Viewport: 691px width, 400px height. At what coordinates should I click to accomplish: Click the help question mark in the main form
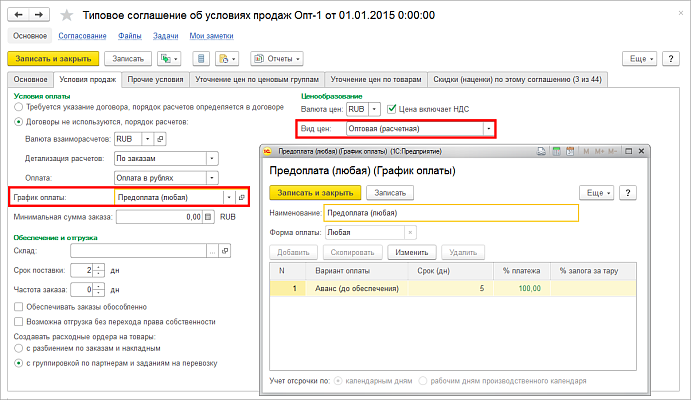(x=676, y=60)
